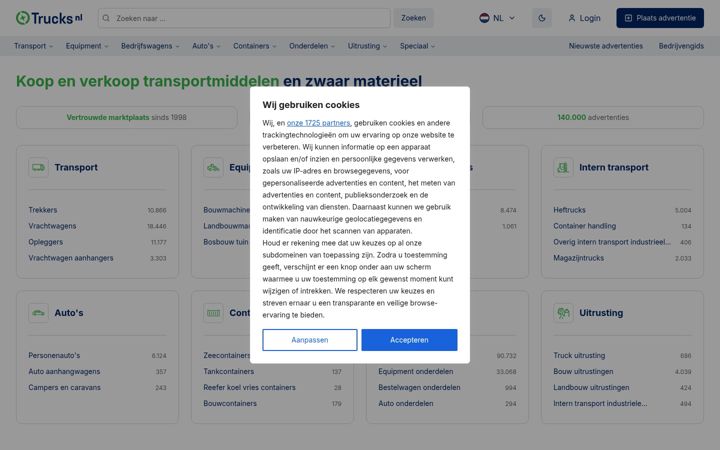The image size is (720, 450).
Task: Accept cookies with Accepteren button
Action: click(x=409, y=340)
